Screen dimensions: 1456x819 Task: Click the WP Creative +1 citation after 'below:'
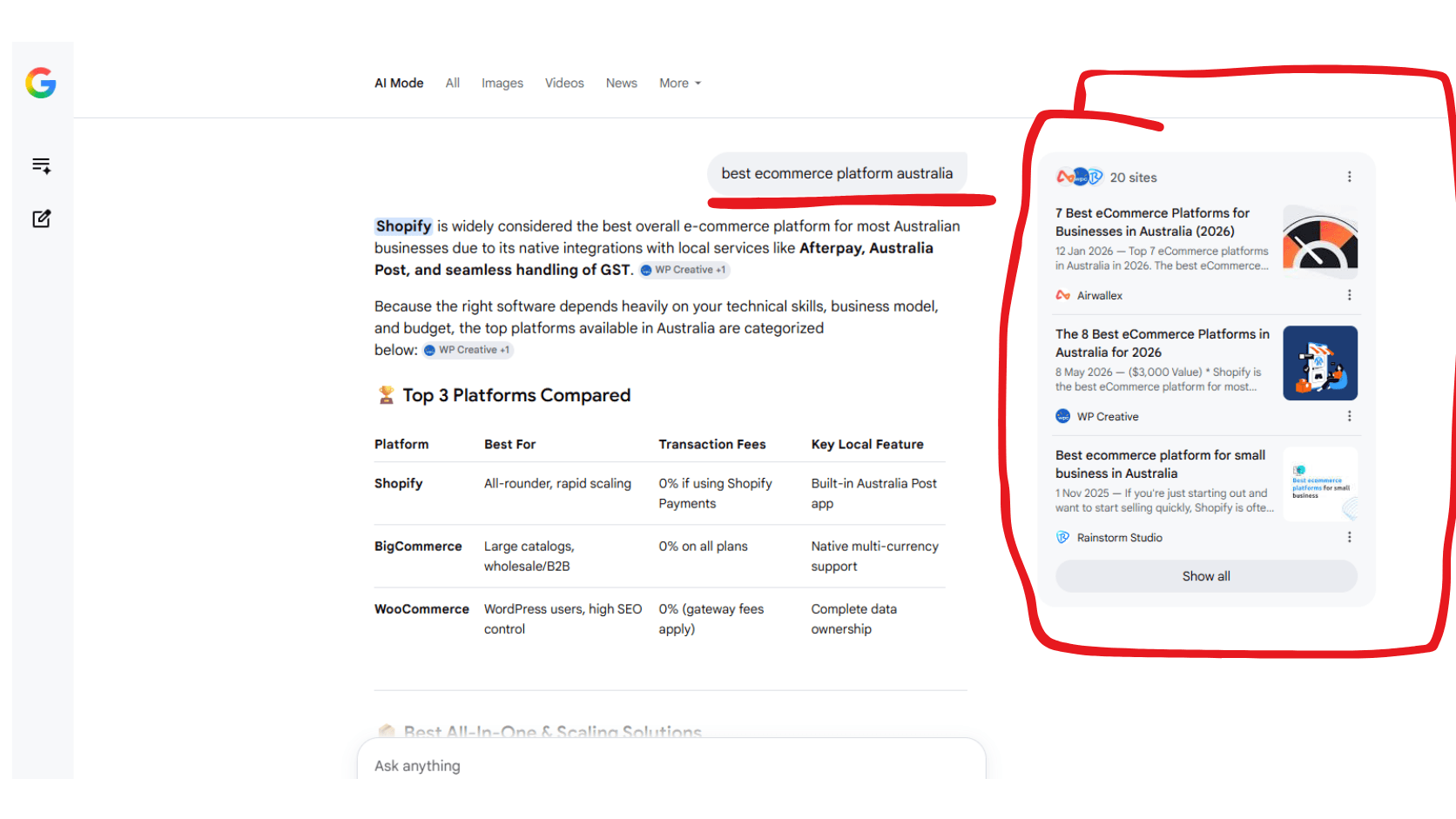468,350
